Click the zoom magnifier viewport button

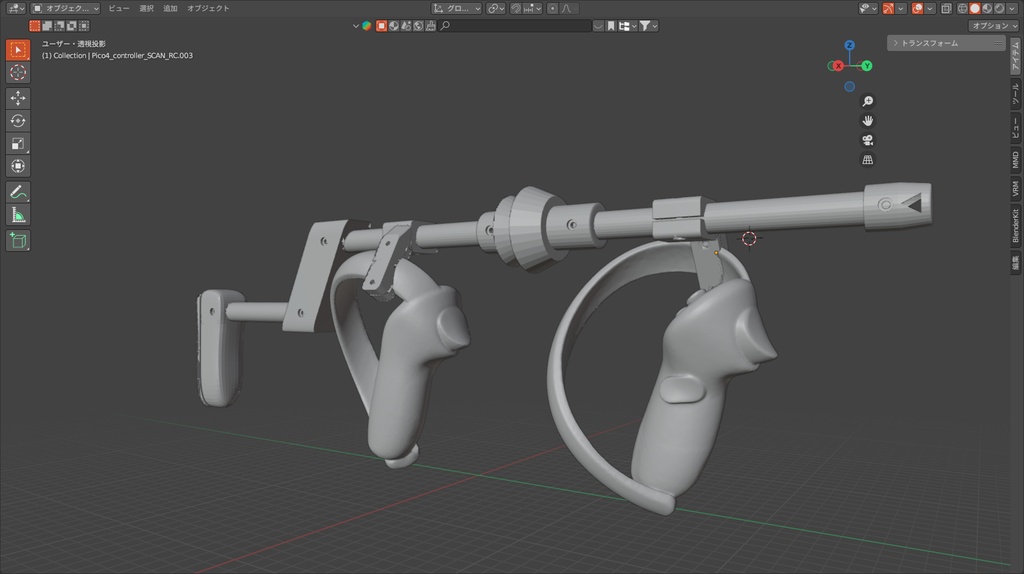click(867, 101)
